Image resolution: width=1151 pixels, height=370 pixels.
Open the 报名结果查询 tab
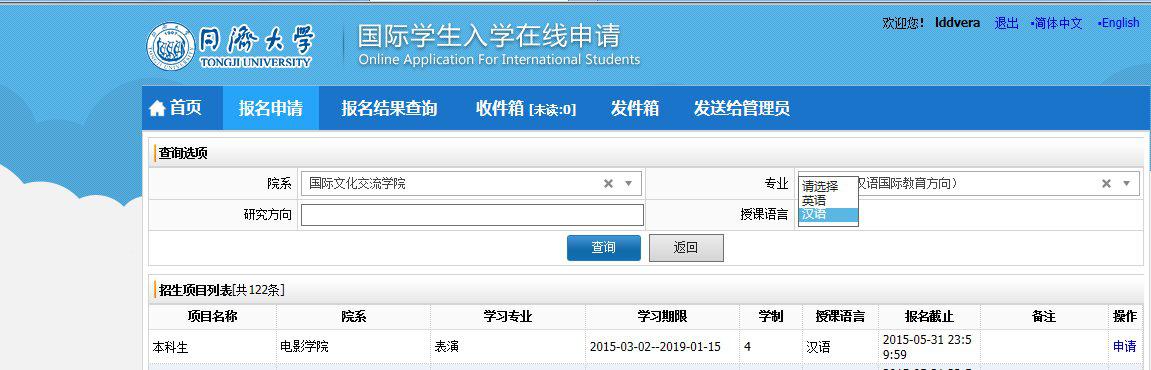pos(389,109)
